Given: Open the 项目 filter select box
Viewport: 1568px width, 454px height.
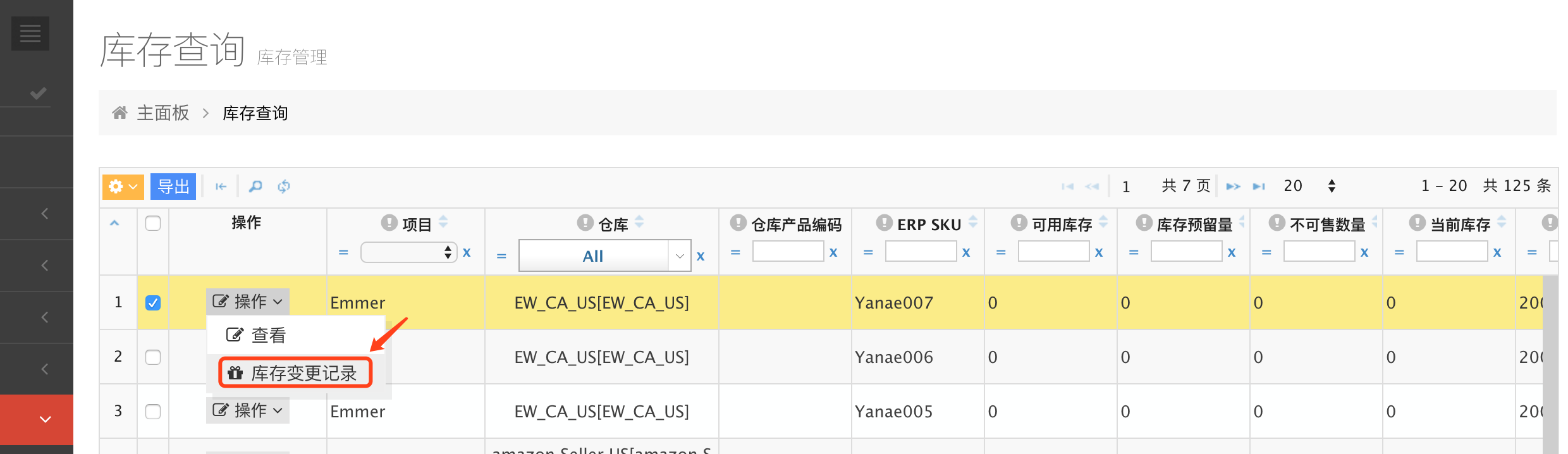Looking at the screenshot, I should (408, 252).
